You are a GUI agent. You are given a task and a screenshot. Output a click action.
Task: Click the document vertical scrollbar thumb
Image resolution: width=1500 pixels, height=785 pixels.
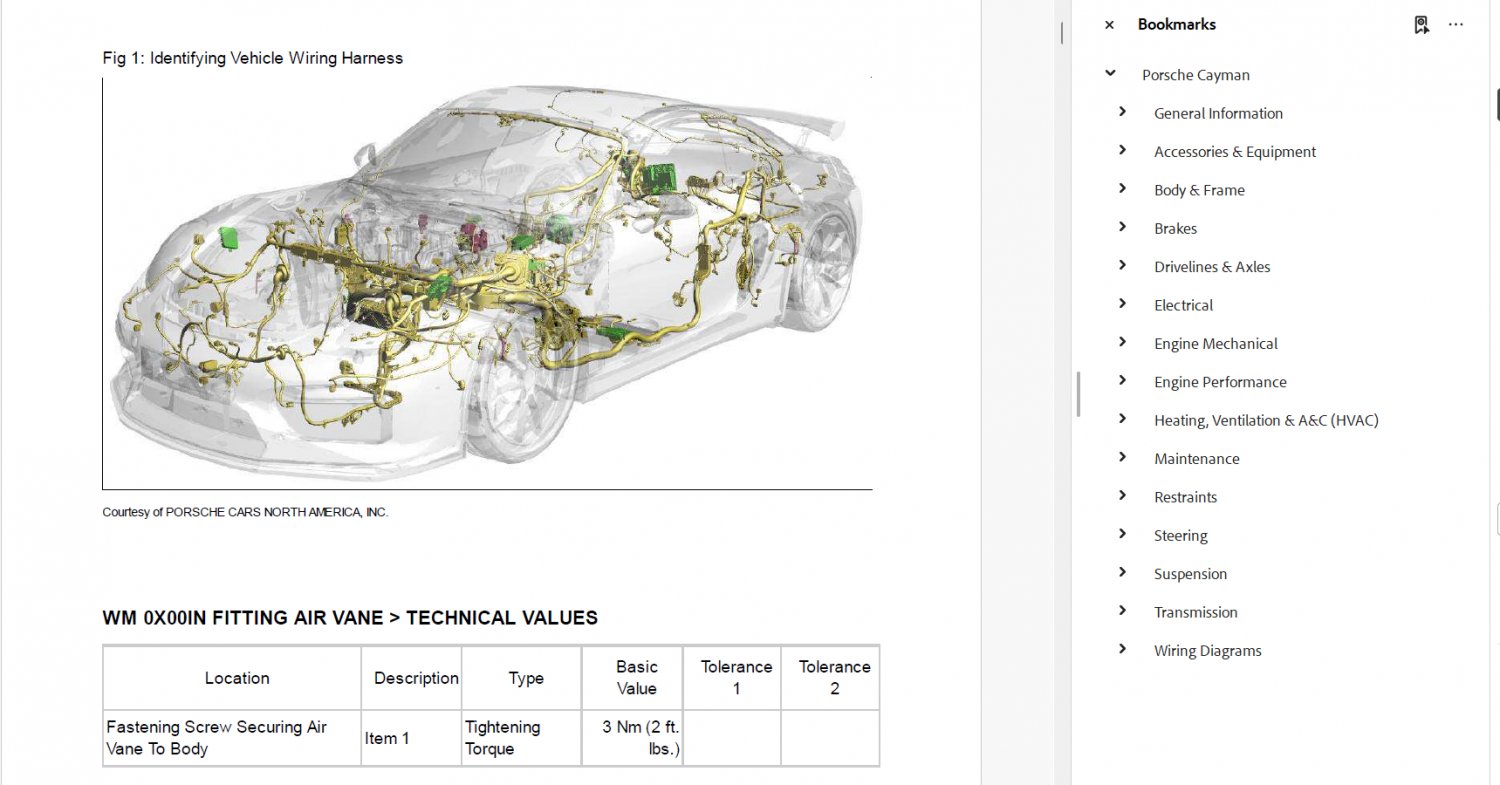pyautogui.click(x=1061, y=33)
